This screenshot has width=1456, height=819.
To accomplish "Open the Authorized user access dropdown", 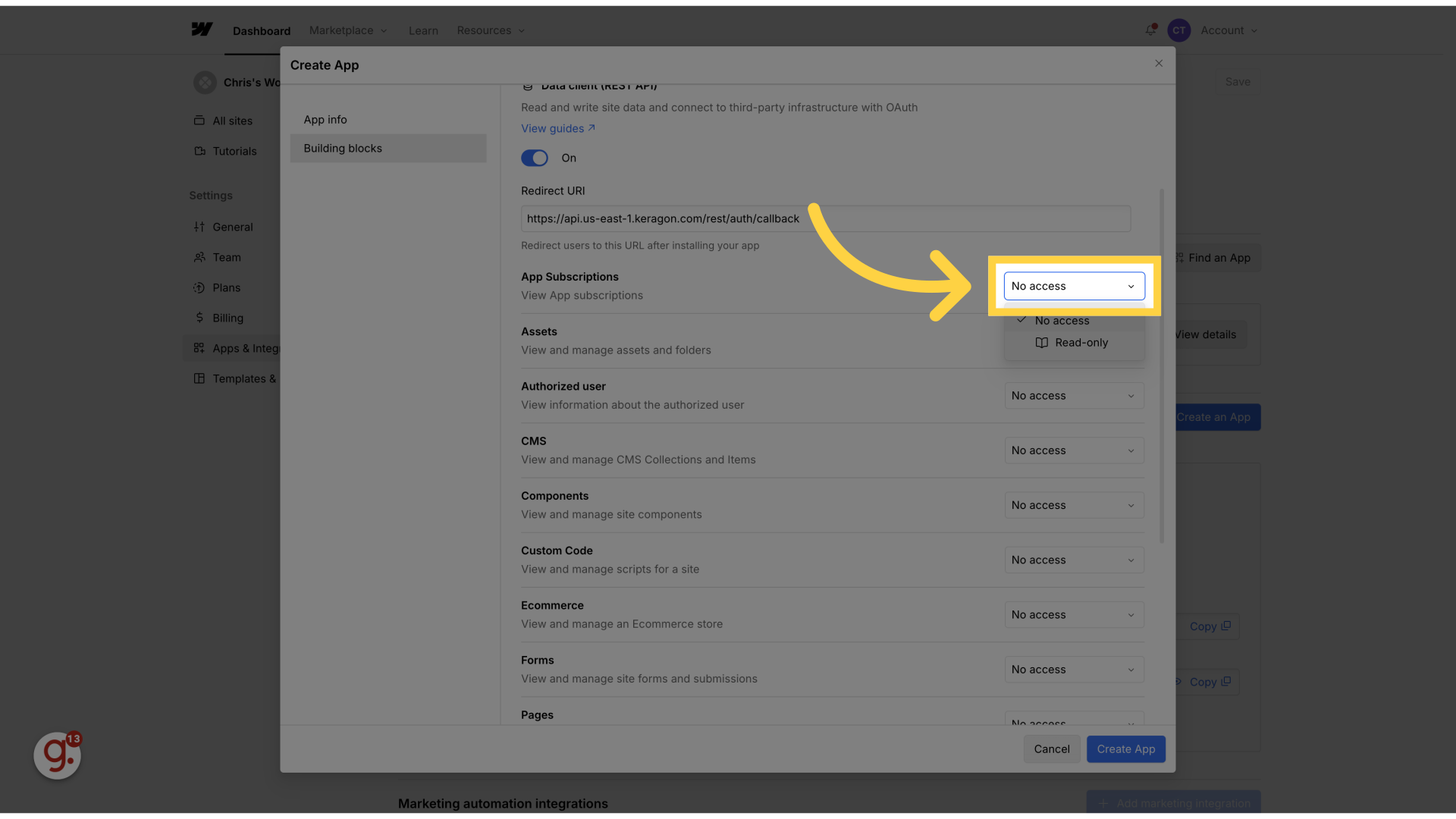I will pyautogui.click(x=1074, y=396).
